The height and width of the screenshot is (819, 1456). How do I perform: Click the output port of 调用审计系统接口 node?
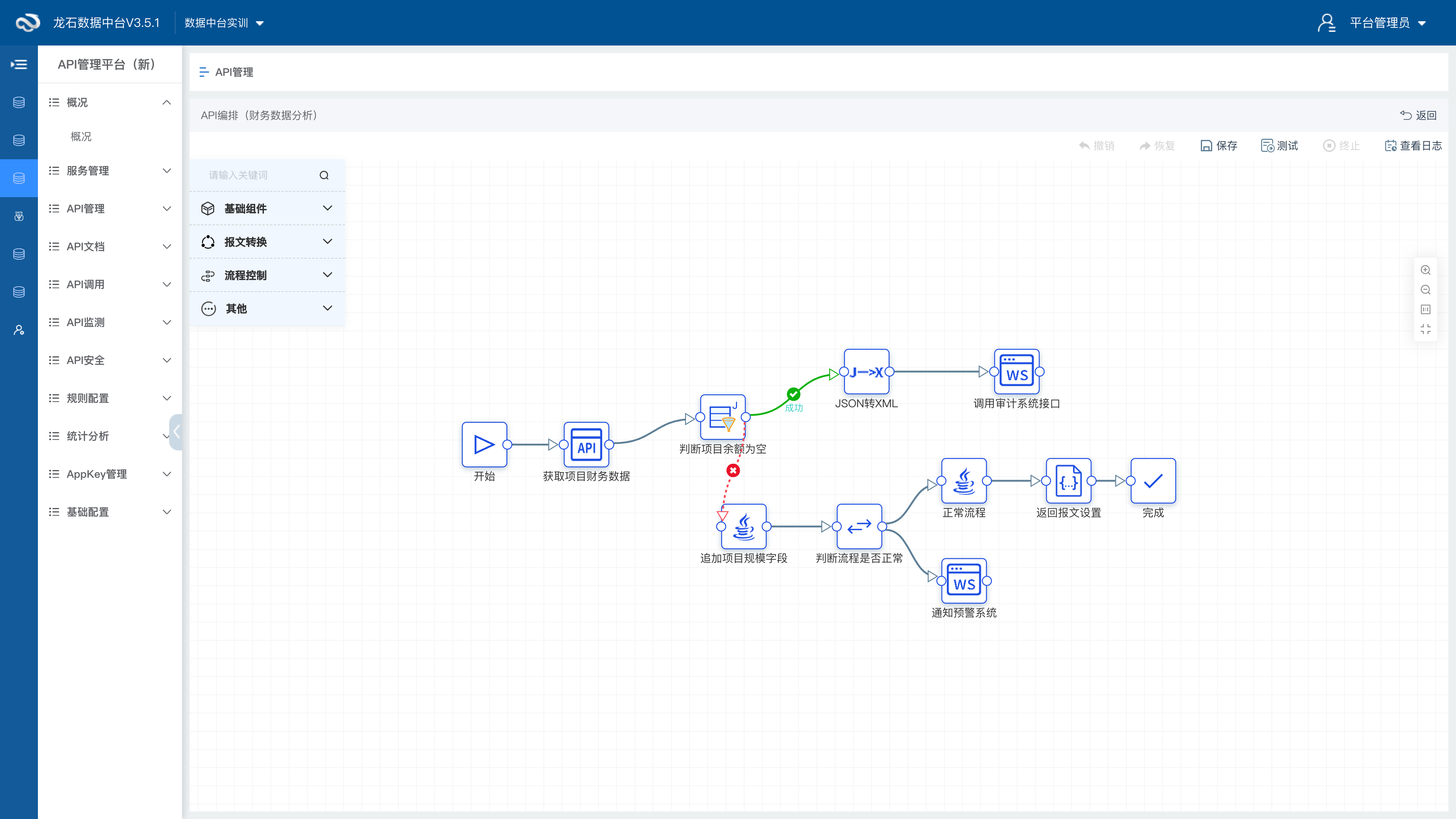pyautogui.click(x=1039, y=371)
